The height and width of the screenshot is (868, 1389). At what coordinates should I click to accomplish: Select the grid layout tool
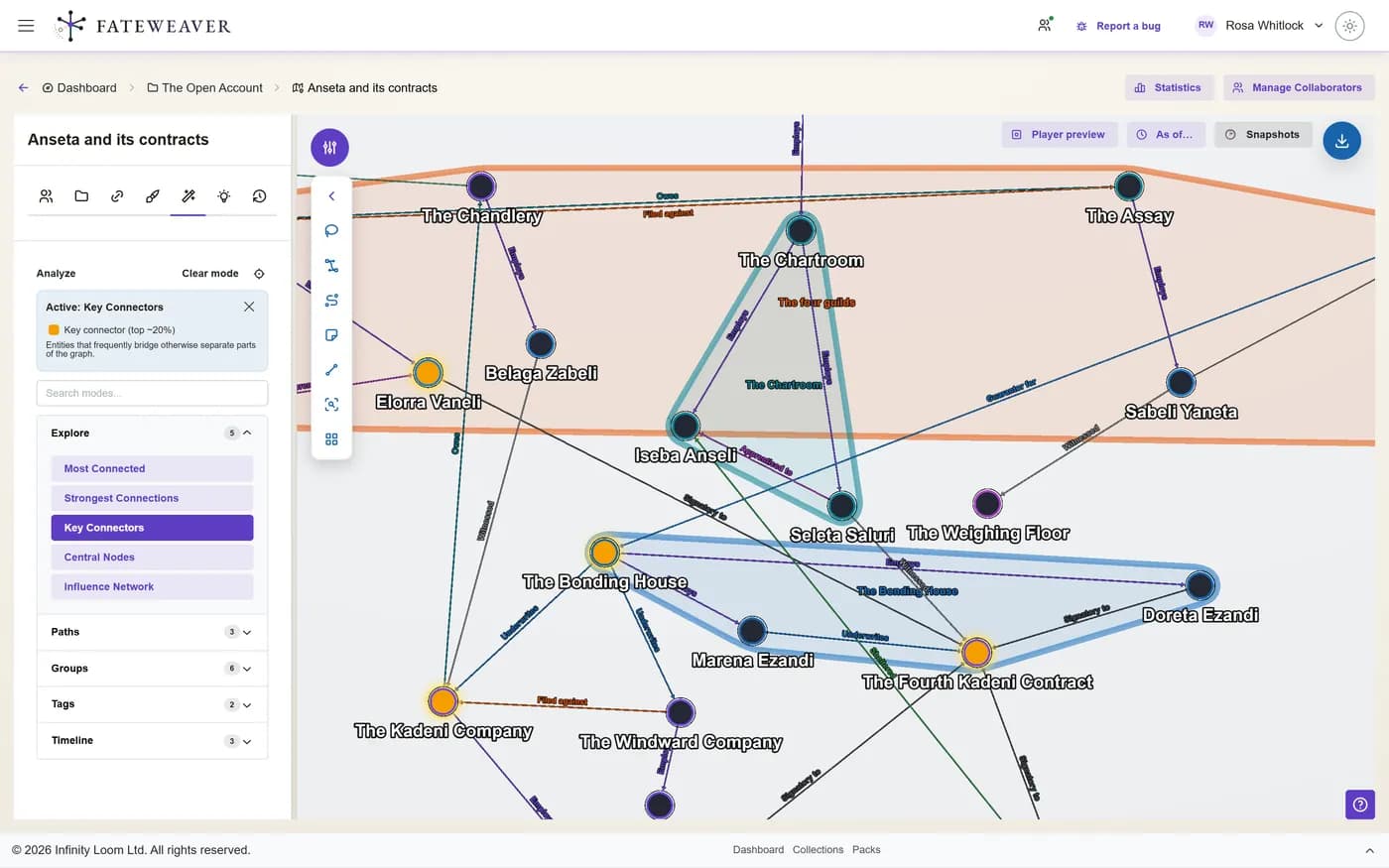tap(331, 439)
